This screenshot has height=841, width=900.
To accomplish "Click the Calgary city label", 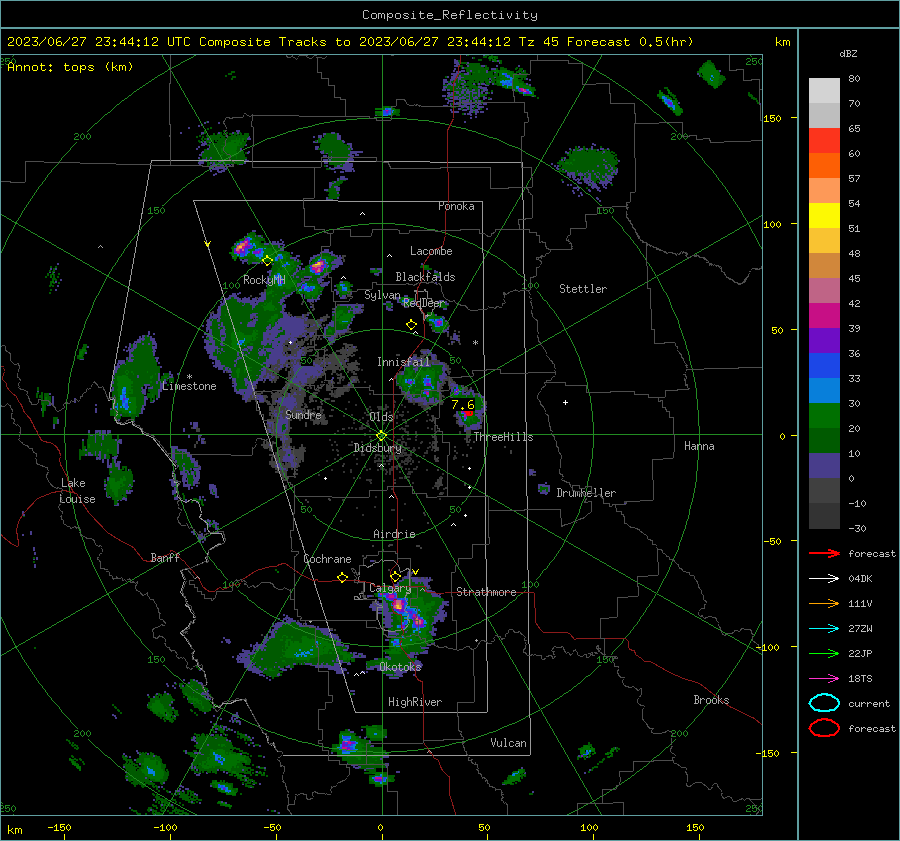I will [x=390, y=588].
